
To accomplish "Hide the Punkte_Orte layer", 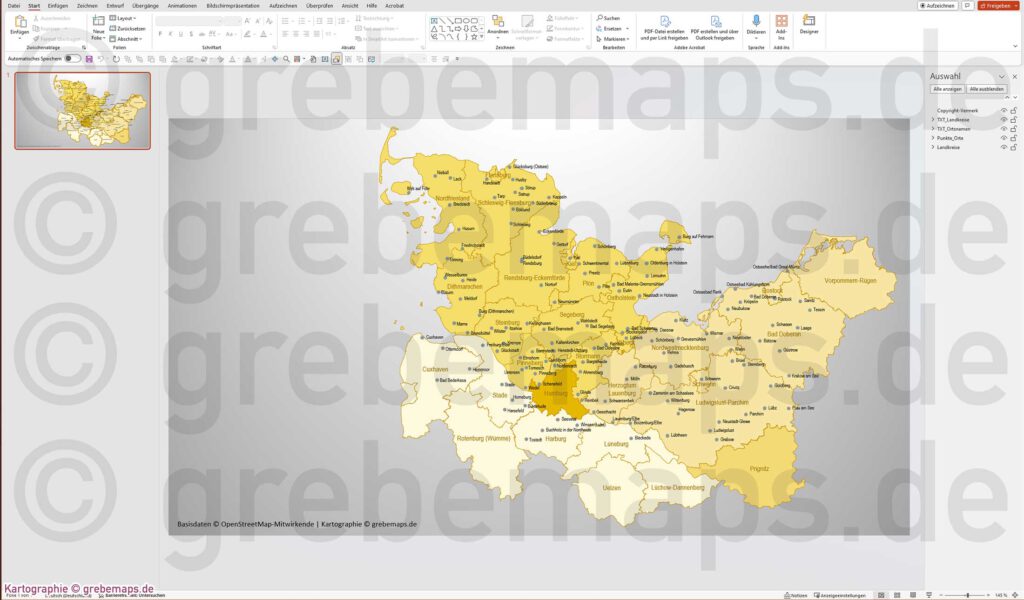I will click(x=1004, y=138).
